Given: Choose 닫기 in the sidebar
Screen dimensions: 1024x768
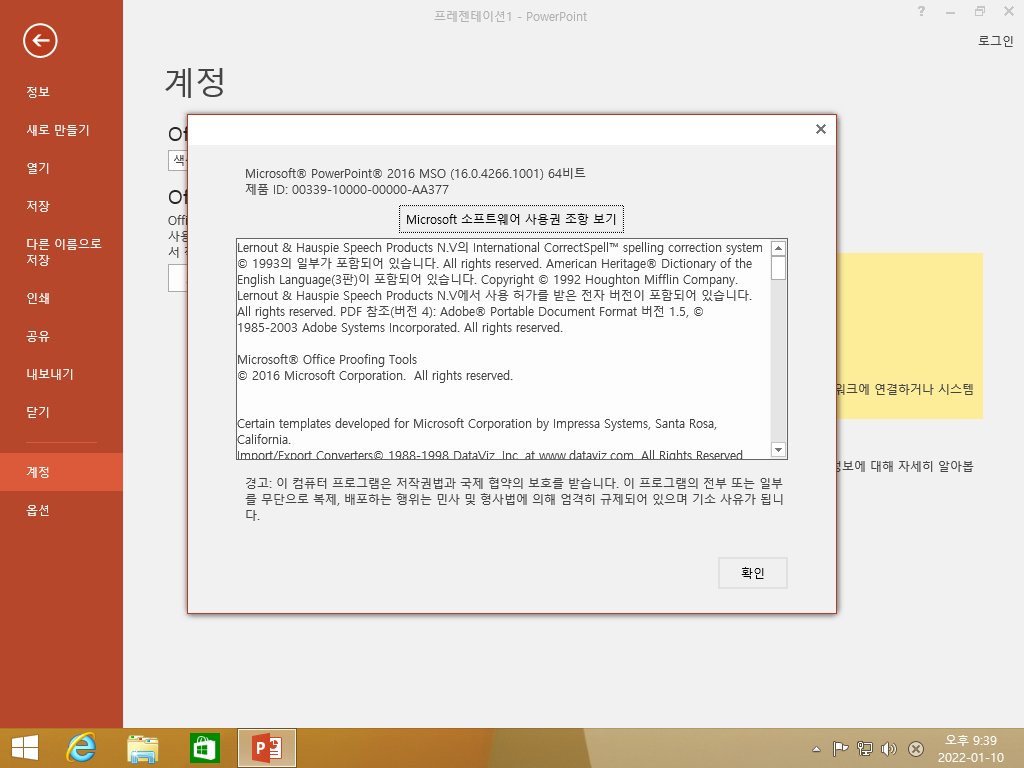Looking at the screenshot, I should pos(38,412).
